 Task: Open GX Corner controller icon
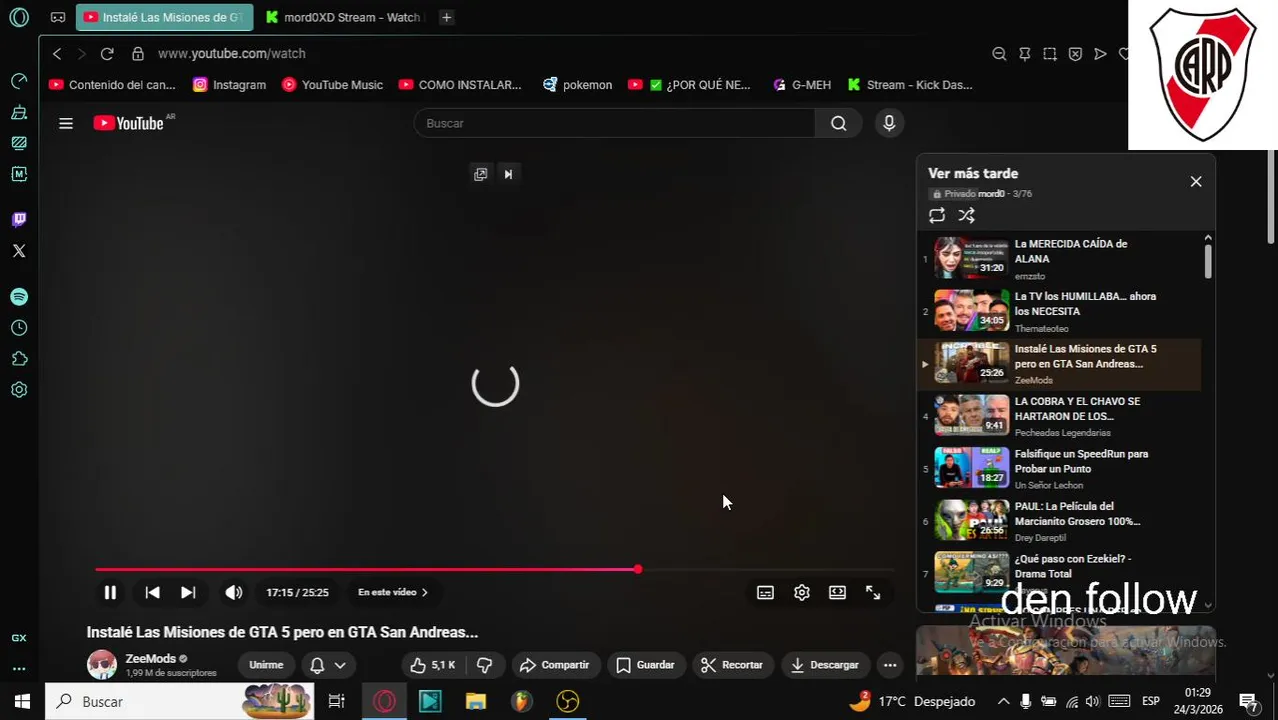(58, 17)
